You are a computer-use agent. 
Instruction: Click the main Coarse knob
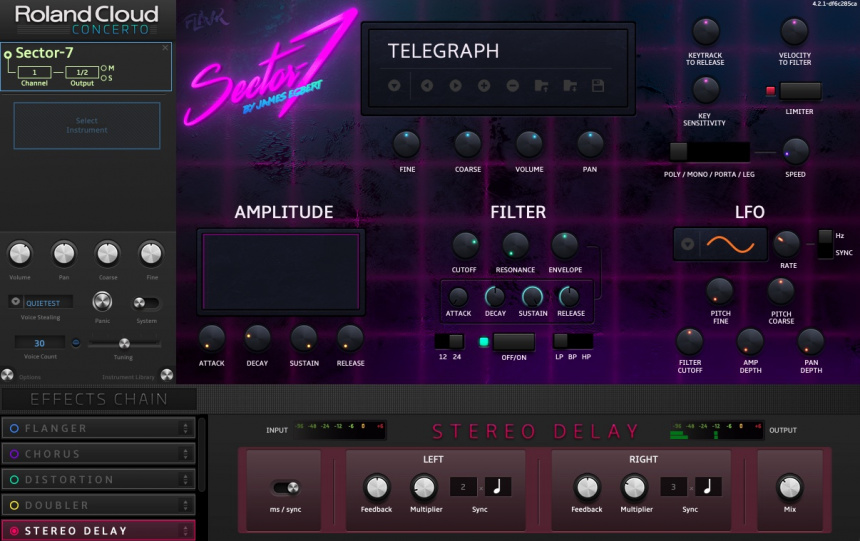468,144
